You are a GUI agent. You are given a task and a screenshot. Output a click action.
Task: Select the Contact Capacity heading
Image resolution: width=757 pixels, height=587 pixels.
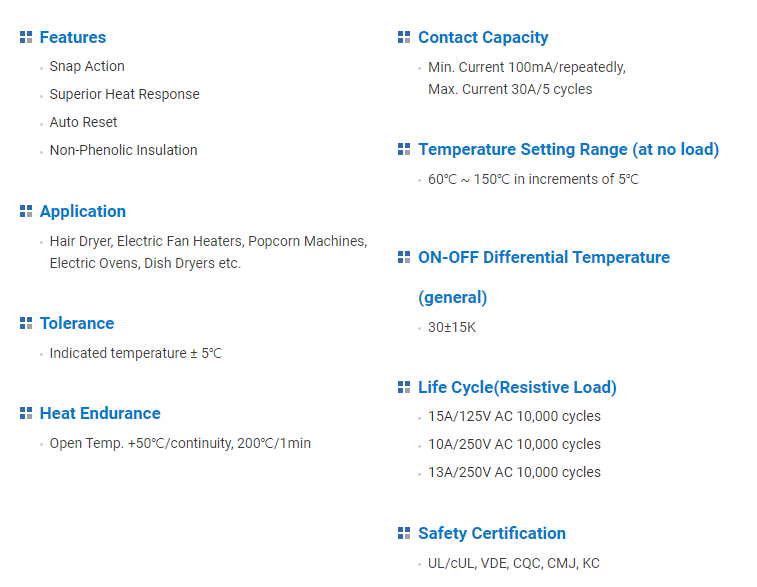(483, 37)
